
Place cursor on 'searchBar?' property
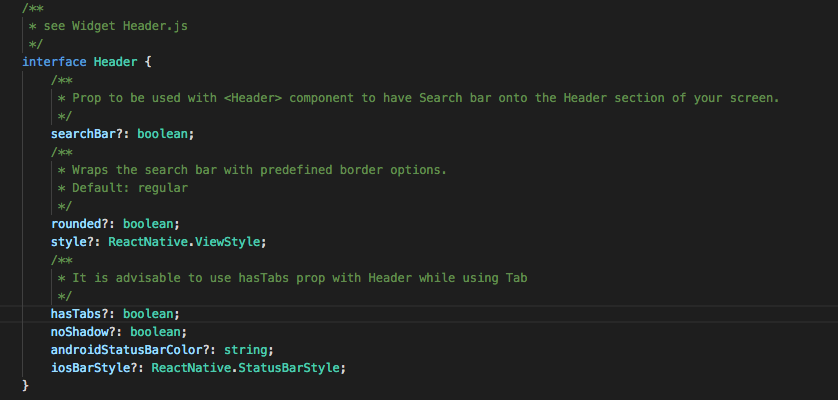[87, 134]
